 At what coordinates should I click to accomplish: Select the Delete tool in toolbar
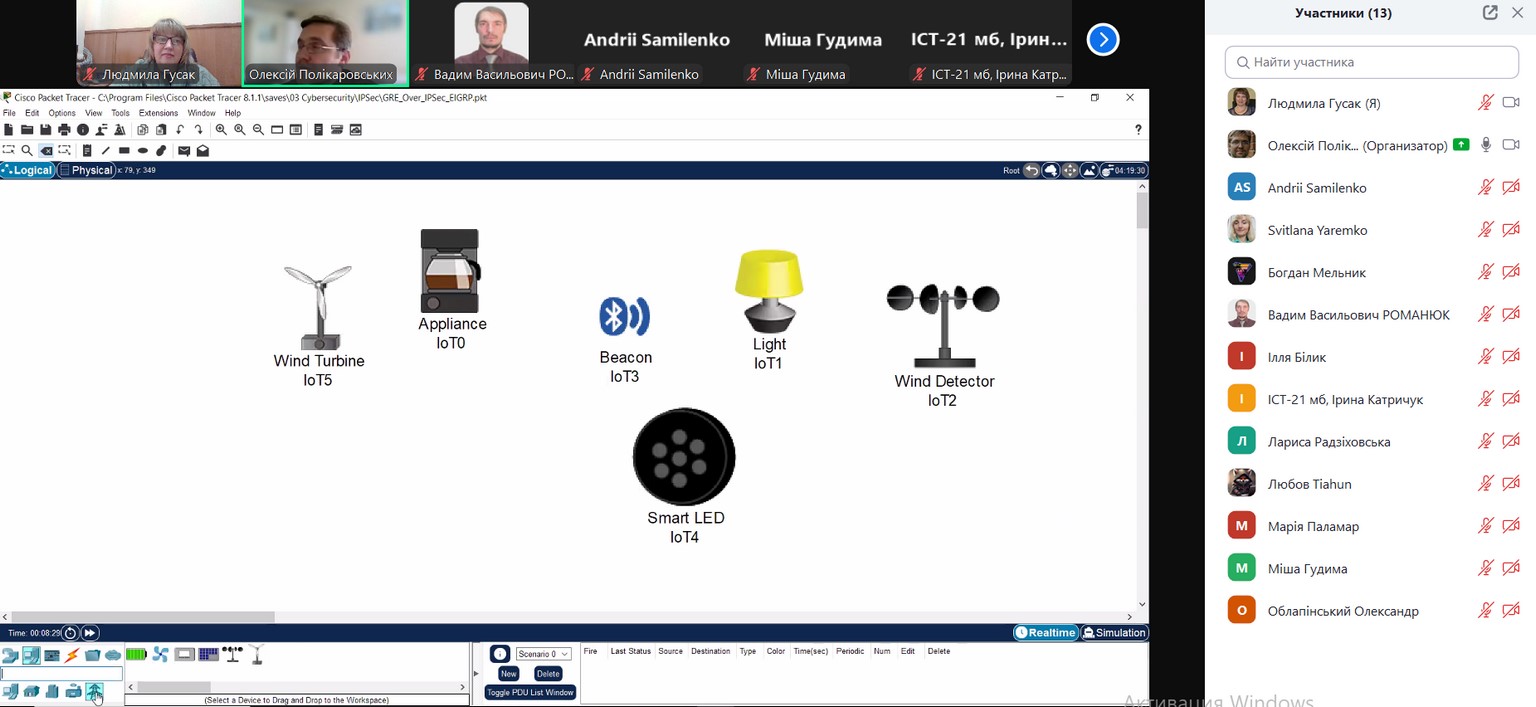(46, 151)
